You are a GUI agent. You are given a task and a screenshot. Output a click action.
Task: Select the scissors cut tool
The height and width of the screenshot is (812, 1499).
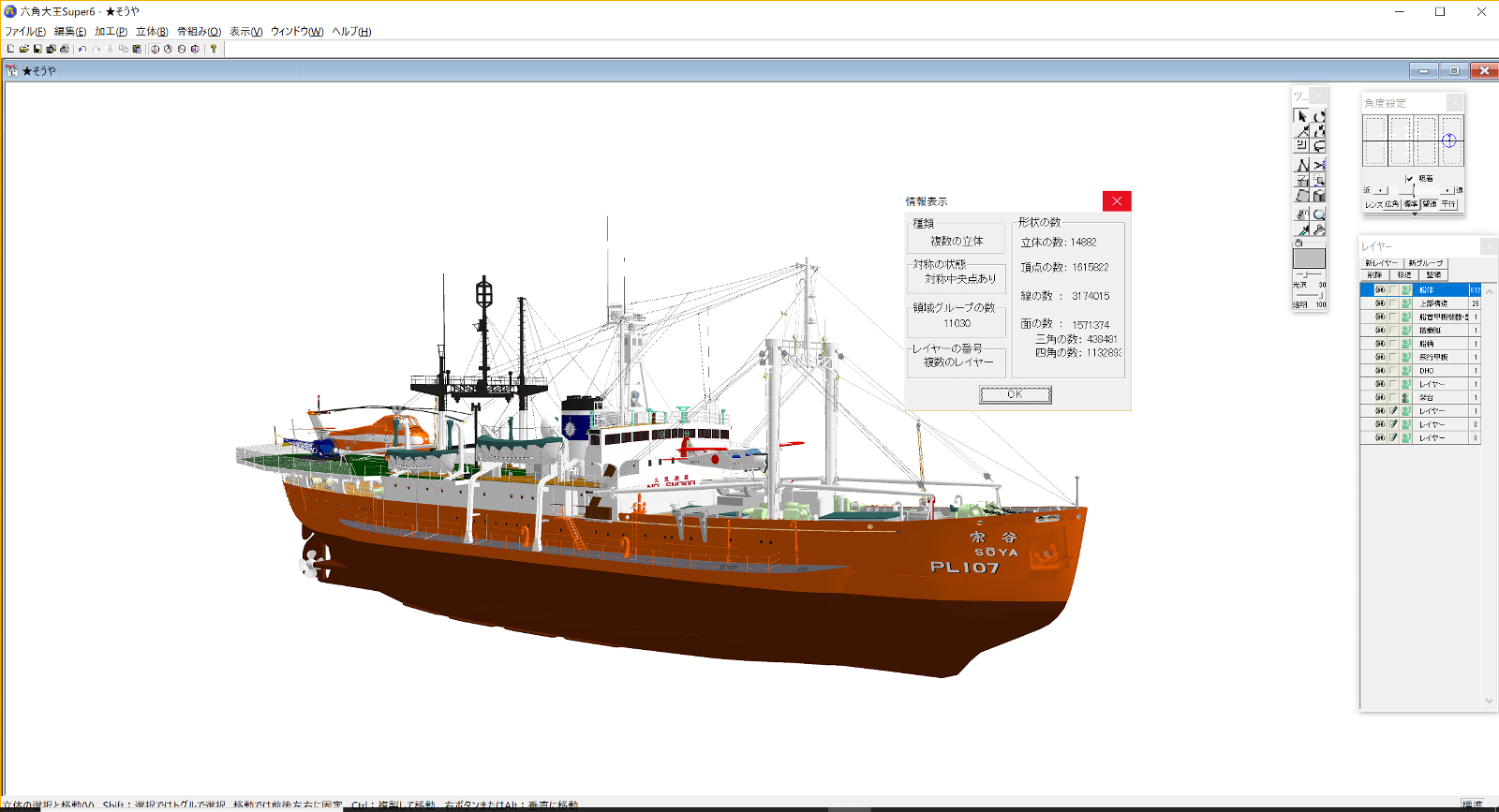[x=1318, y=166]
